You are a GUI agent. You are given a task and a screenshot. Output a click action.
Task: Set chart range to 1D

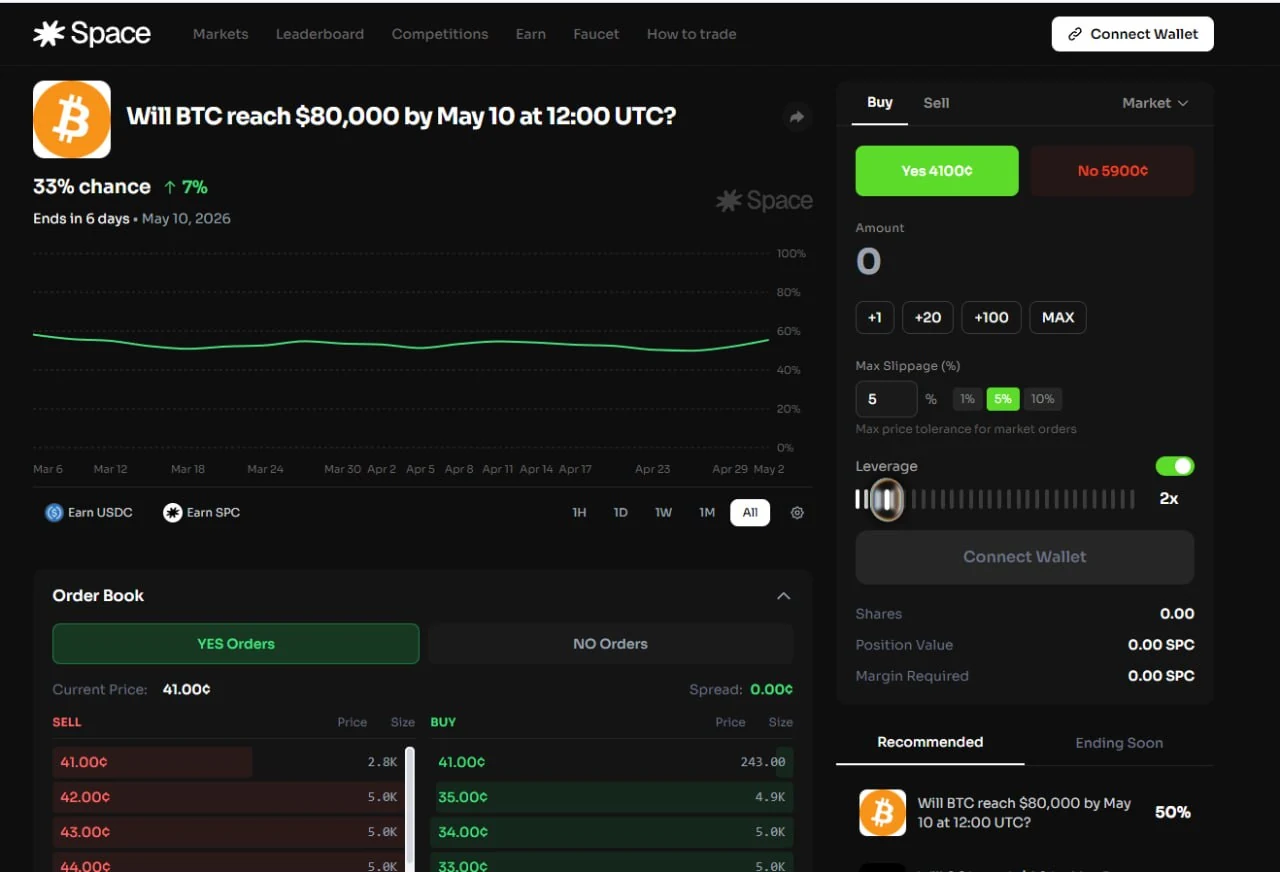point(621,513)
